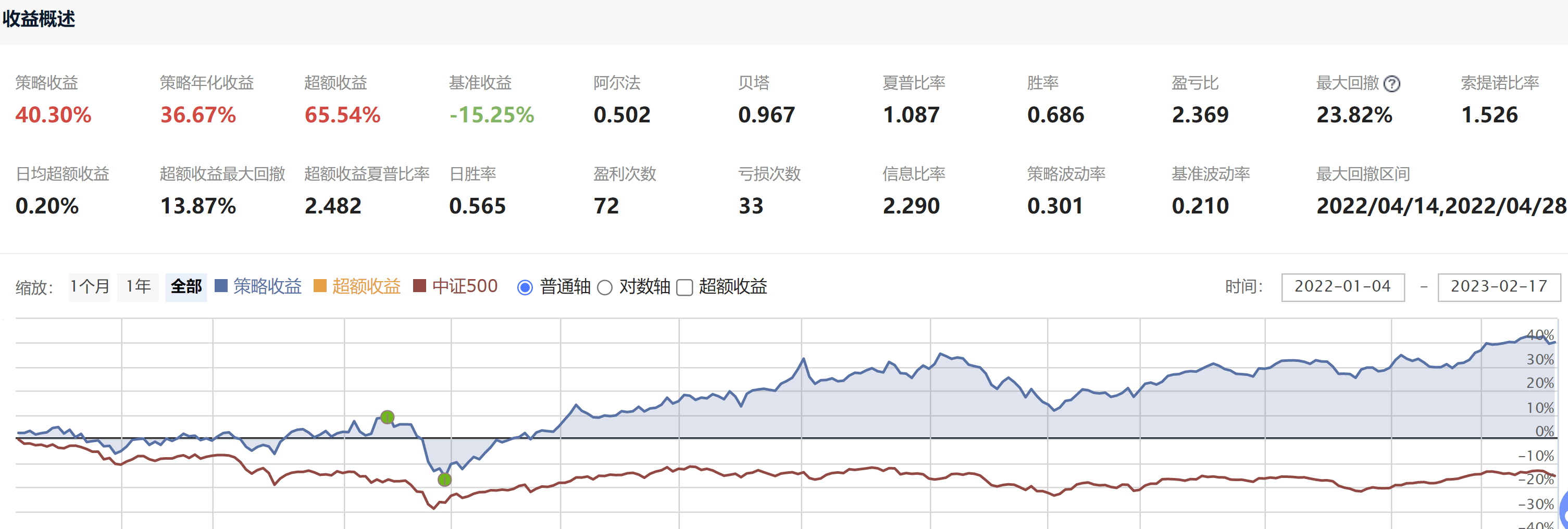
Task: Open the end date field 2023-02-17
Action: 1499,287
